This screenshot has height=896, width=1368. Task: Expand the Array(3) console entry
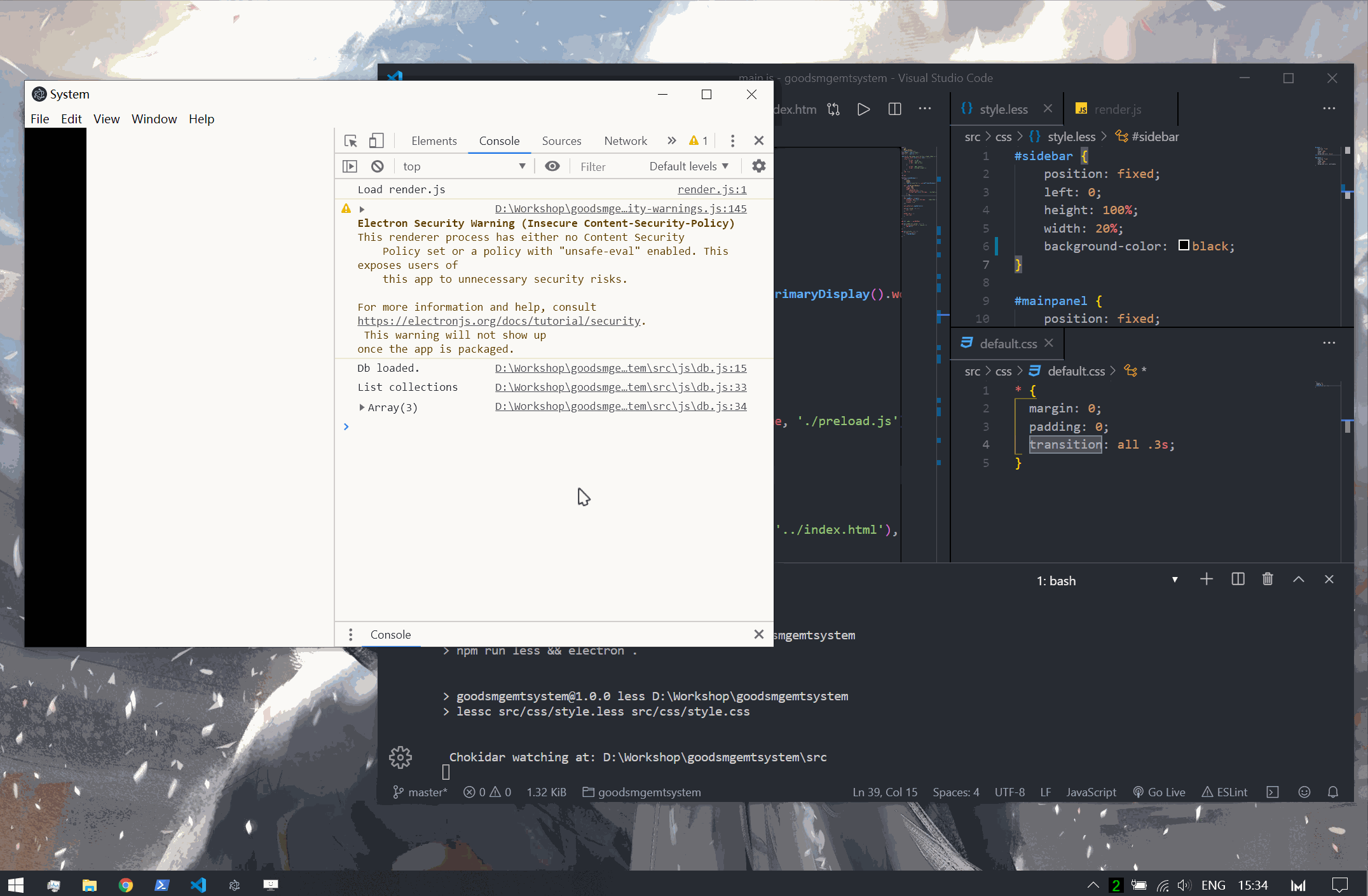coord(362,407)
